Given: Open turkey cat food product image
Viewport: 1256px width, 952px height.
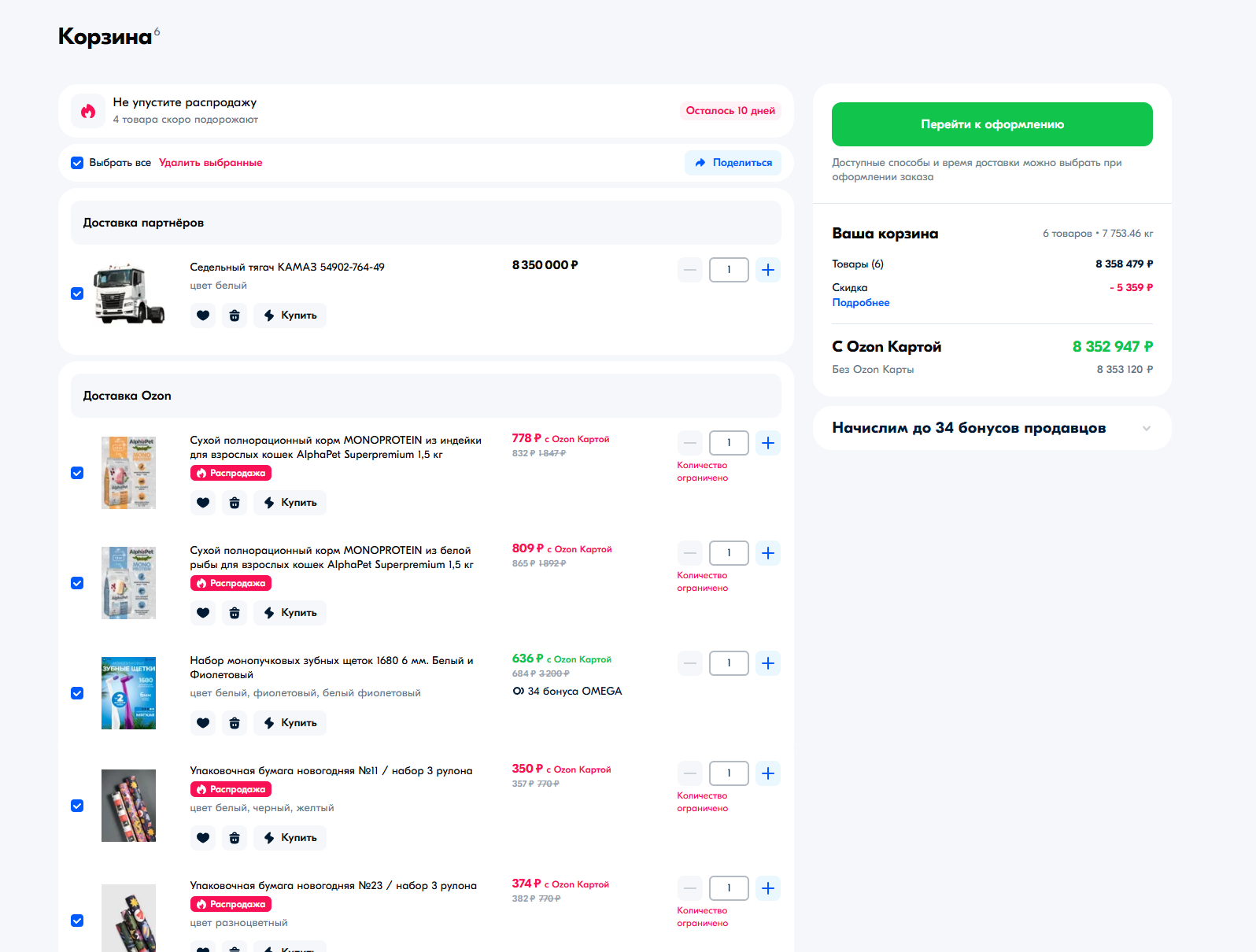Looking at the screenshot, I should 129,473.
